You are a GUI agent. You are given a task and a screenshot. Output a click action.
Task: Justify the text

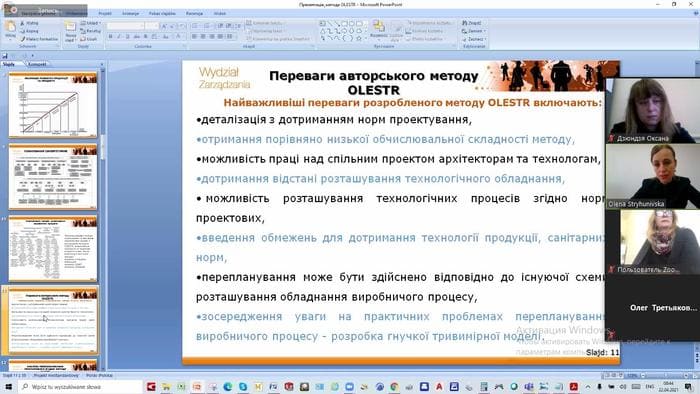[220, 37]
